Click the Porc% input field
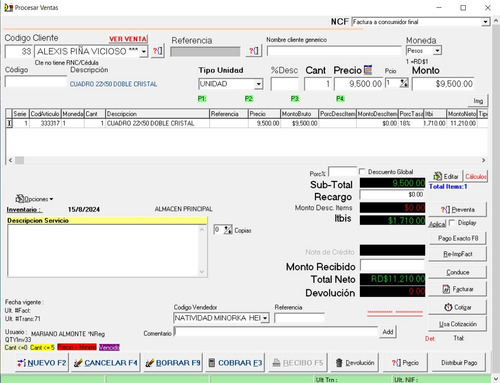The image size is (500, 383). click(342, 172)
